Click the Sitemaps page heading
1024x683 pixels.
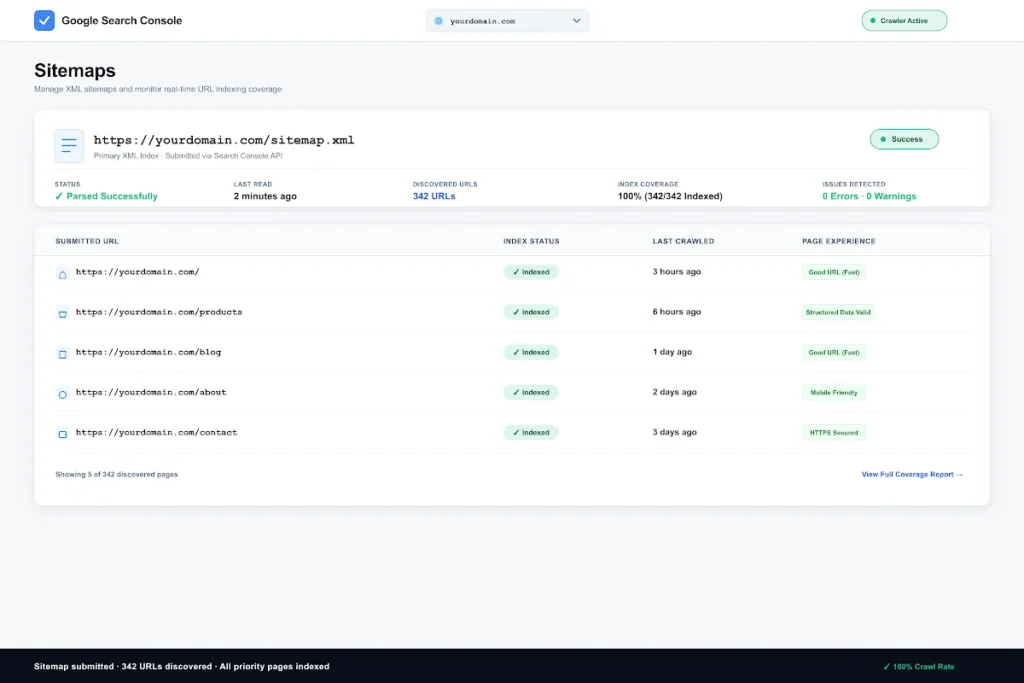pos(74,71)
